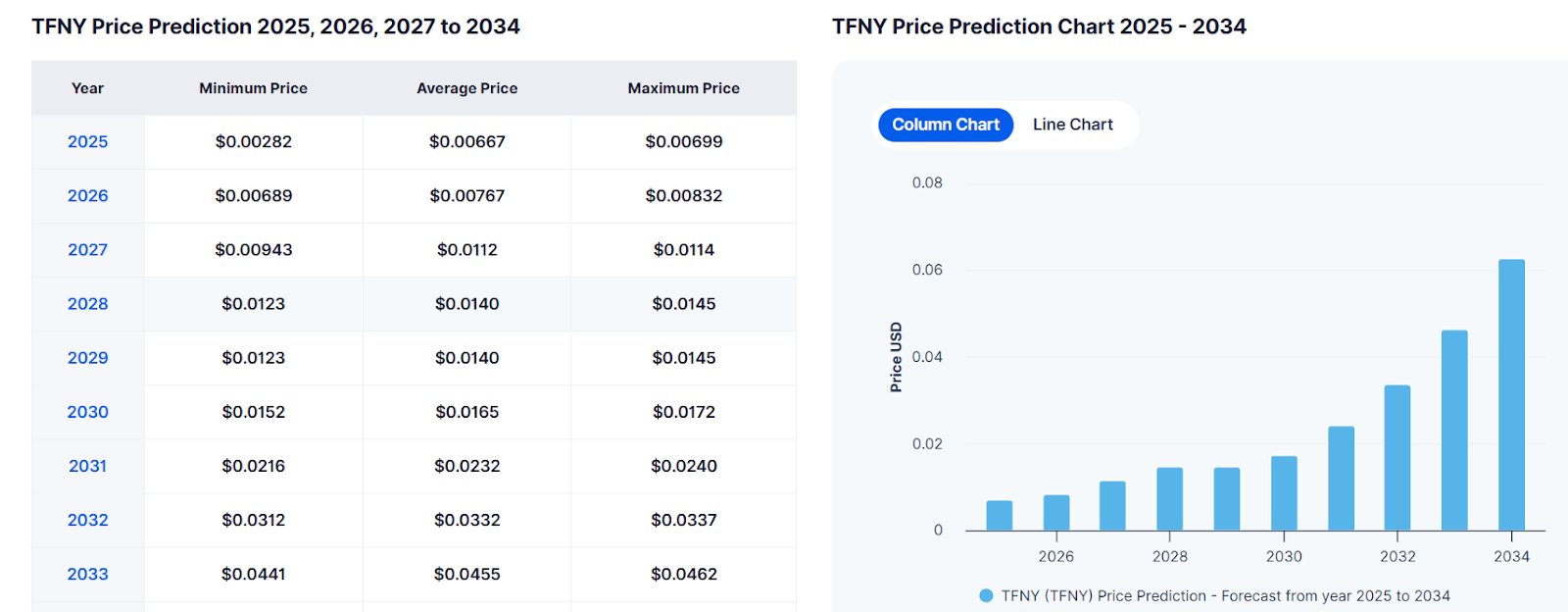Click the 2031 year link
Image resolution: width=1568 pixels, height=612 pixels.
tap(87, 466)
